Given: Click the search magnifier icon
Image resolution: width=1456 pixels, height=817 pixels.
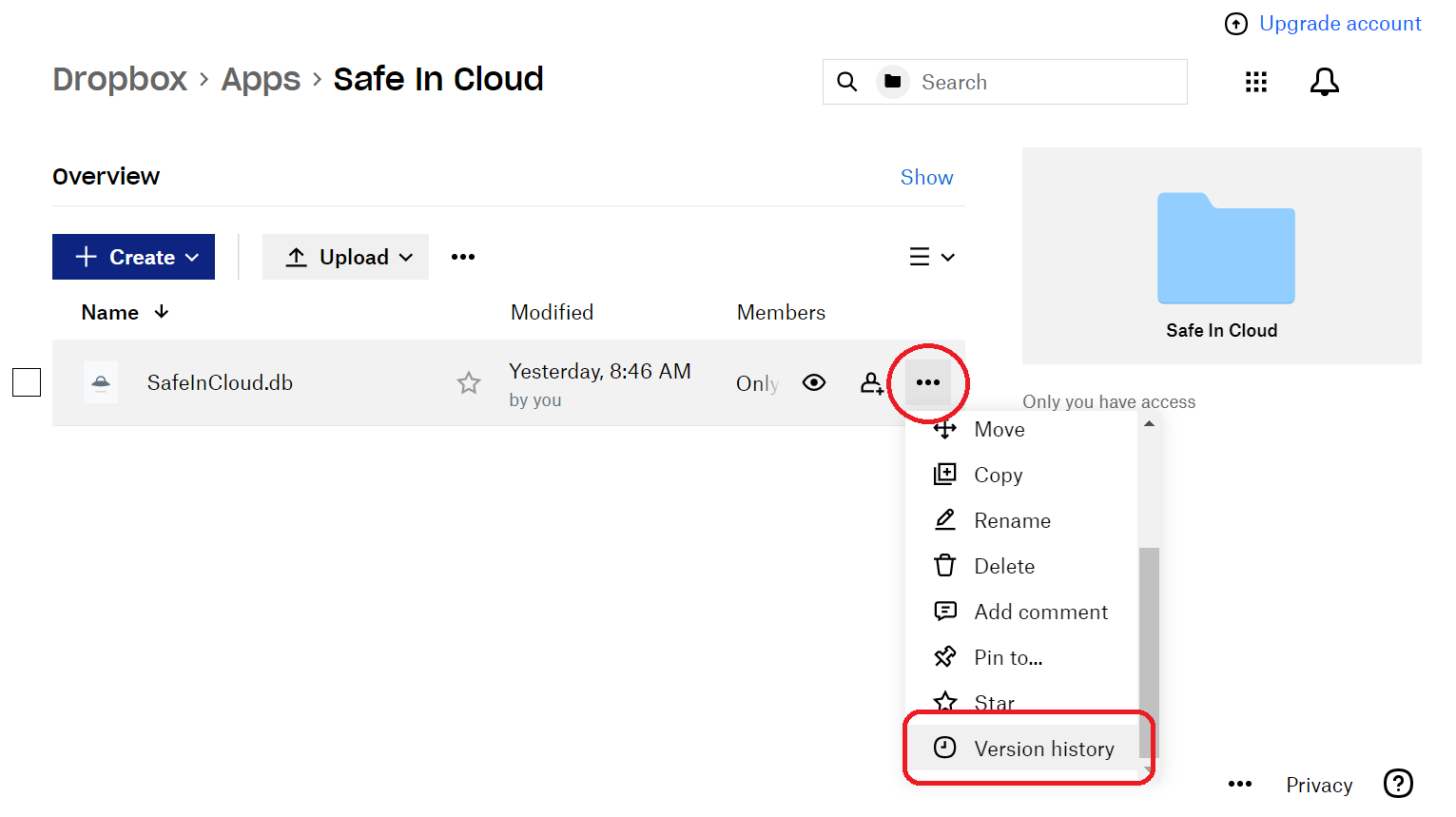Looking at the screenshot, I should pos(847,82).
